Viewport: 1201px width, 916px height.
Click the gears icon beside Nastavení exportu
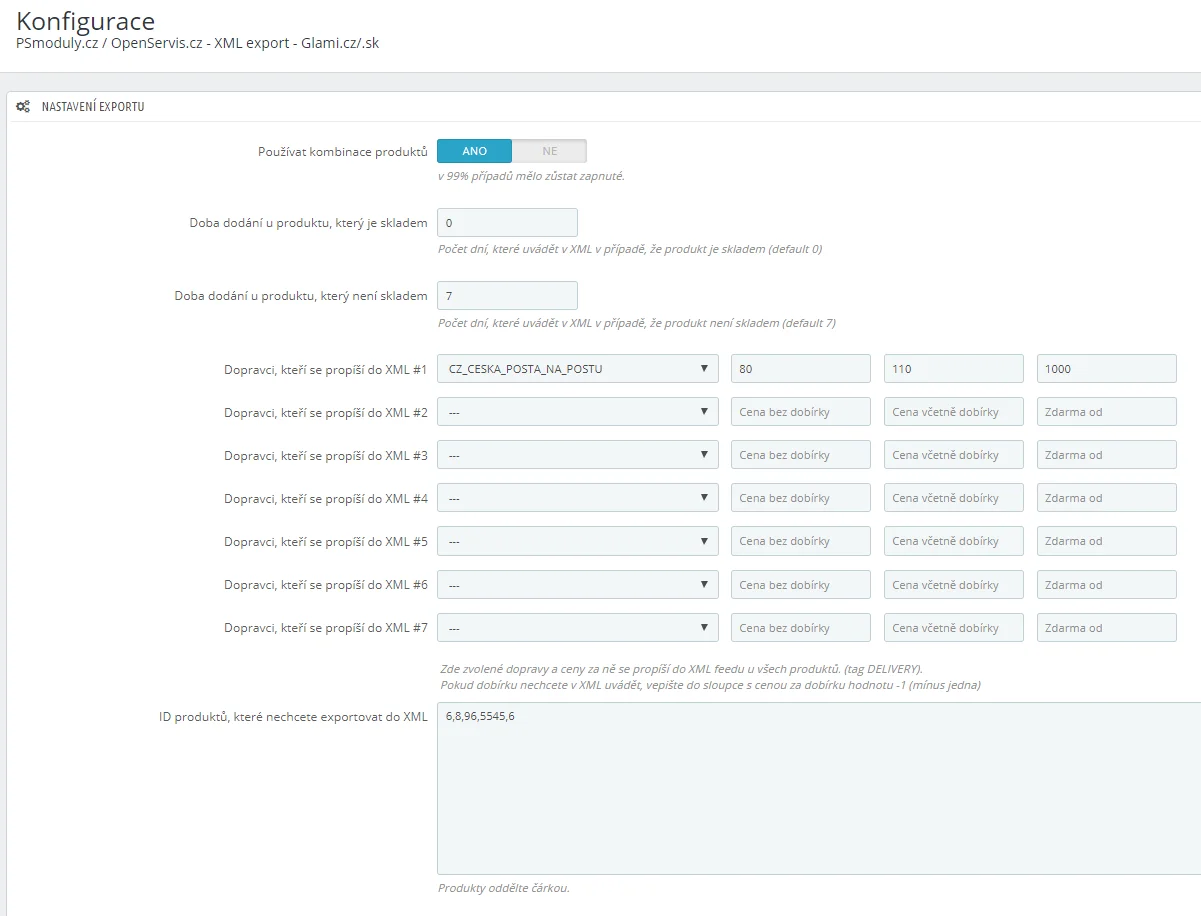point(23,106)
